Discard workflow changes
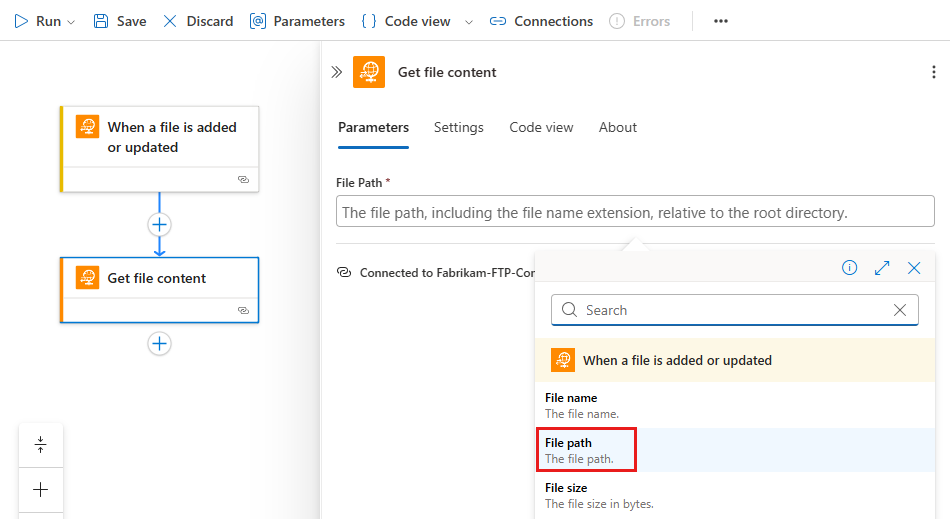950x519 pixels. click(197, 21)
